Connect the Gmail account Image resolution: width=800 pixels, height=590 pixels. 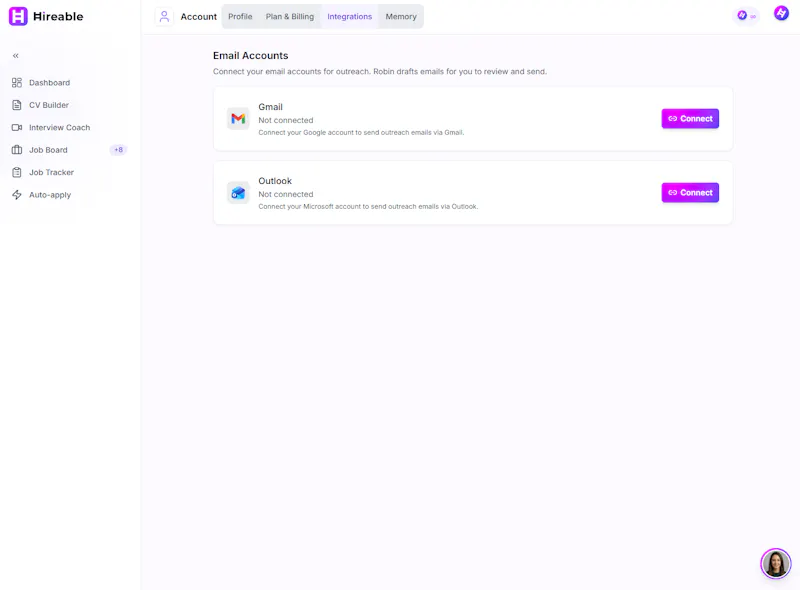click(x=690, y=118)
